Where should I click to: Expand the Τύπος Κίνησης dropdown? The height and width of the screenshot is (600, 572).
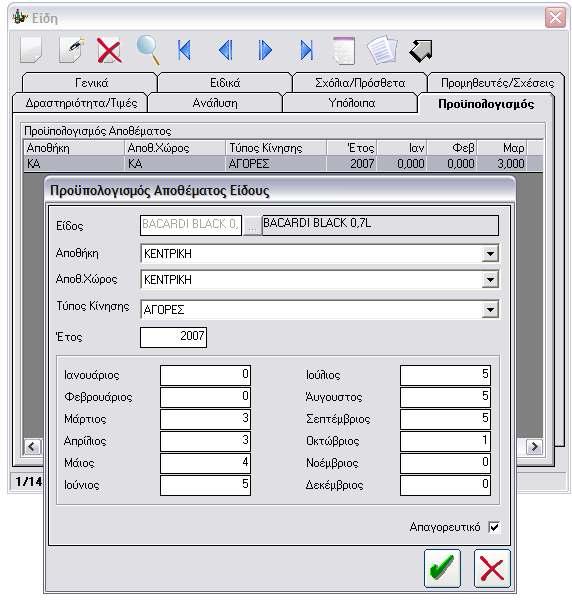click(490, 309)
